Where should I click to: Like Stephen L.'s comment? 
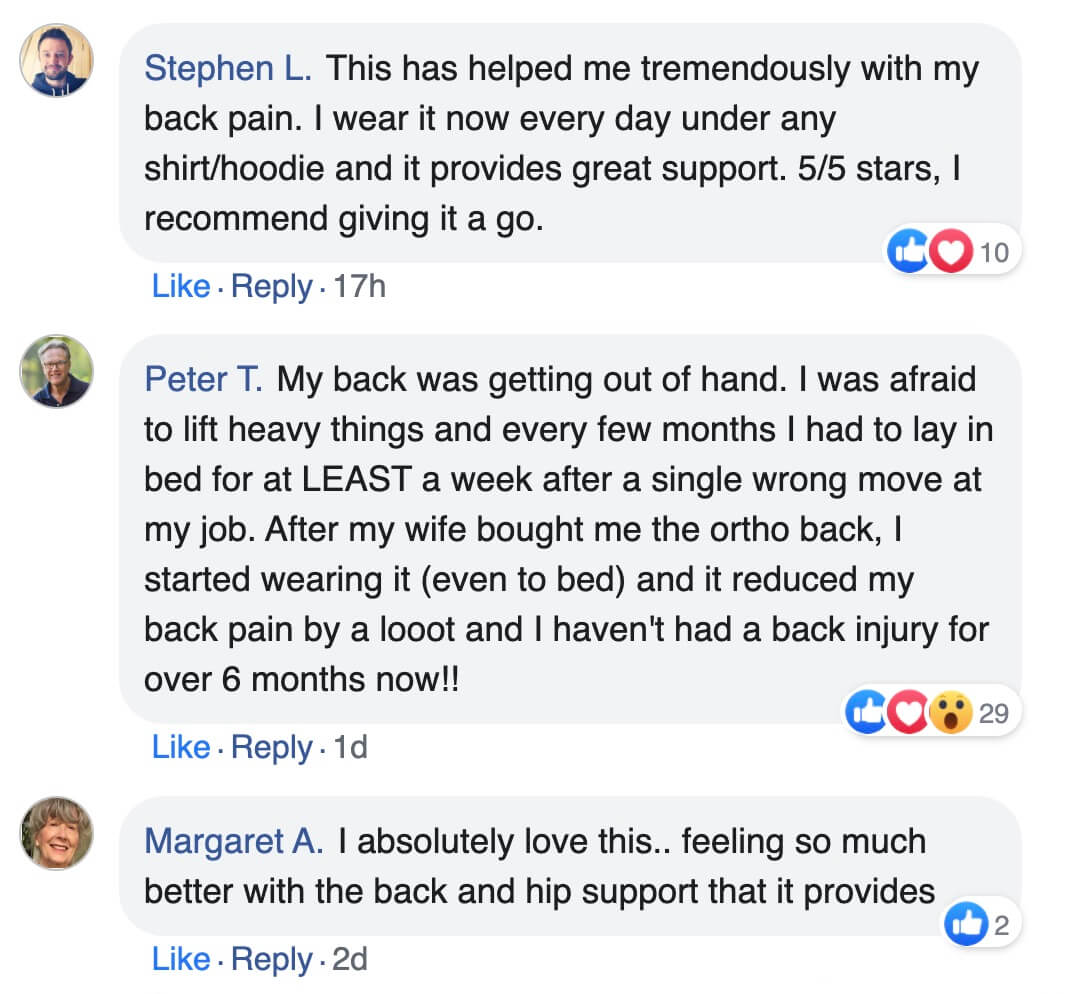[x=181, y=287]
